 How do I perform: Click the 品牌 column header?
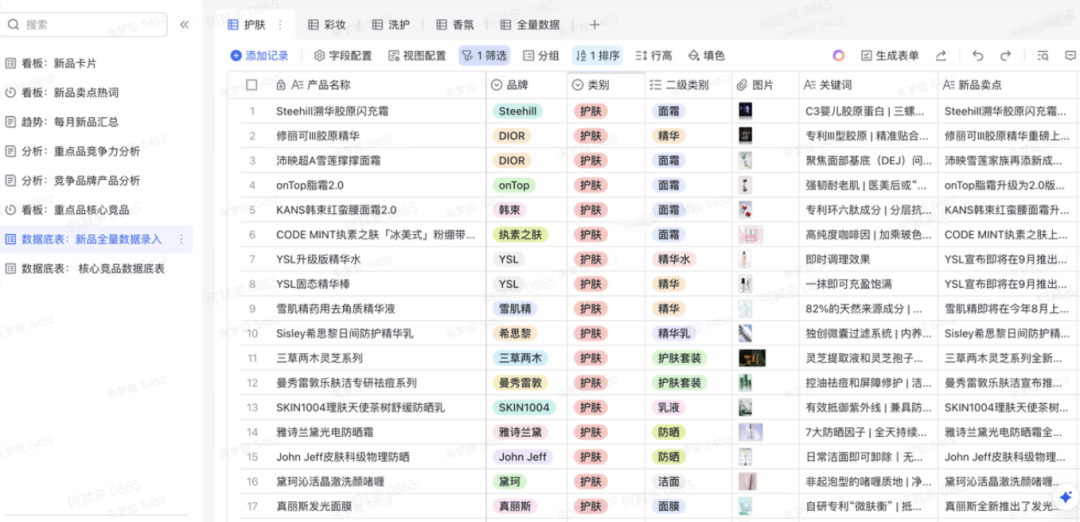coord(527,85)
